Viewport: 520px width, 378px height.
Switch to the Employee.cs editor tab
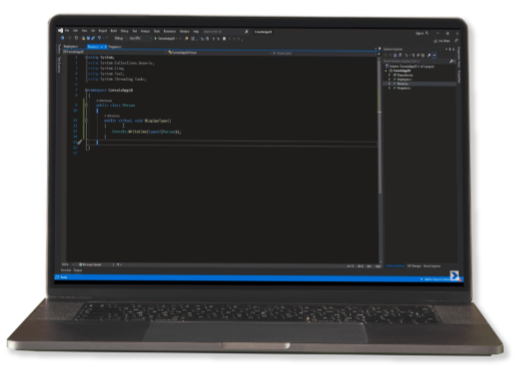click(x=72, y=47)
